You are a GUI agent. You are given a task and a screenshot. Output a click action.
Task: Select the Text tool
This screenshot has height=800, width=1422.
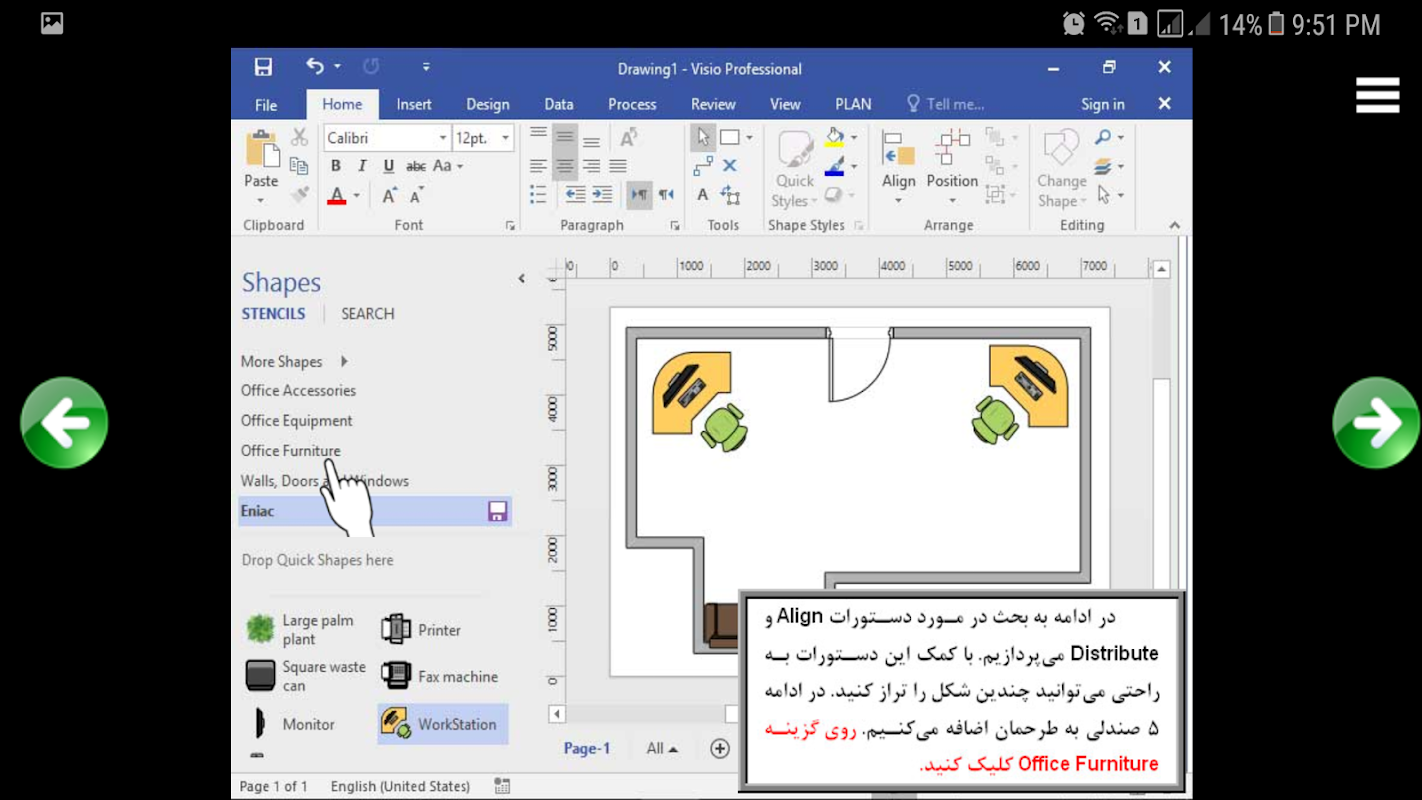[703, 194]
